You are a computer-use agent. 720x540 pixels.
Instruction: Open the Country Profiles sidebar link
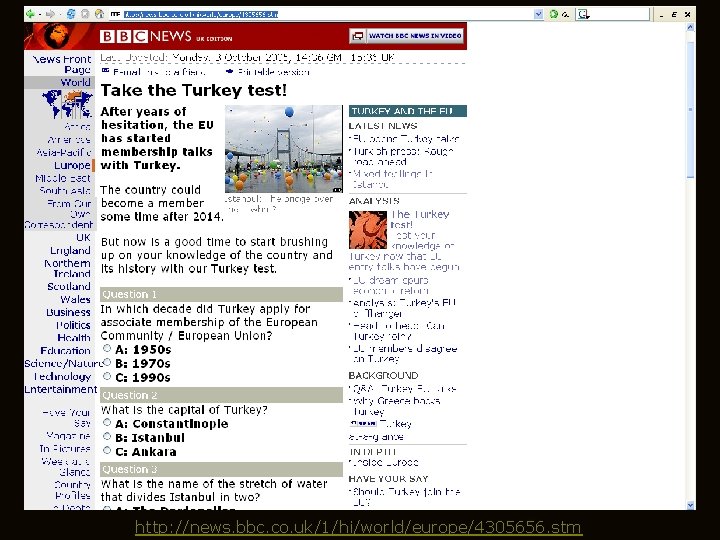point(73,490)
